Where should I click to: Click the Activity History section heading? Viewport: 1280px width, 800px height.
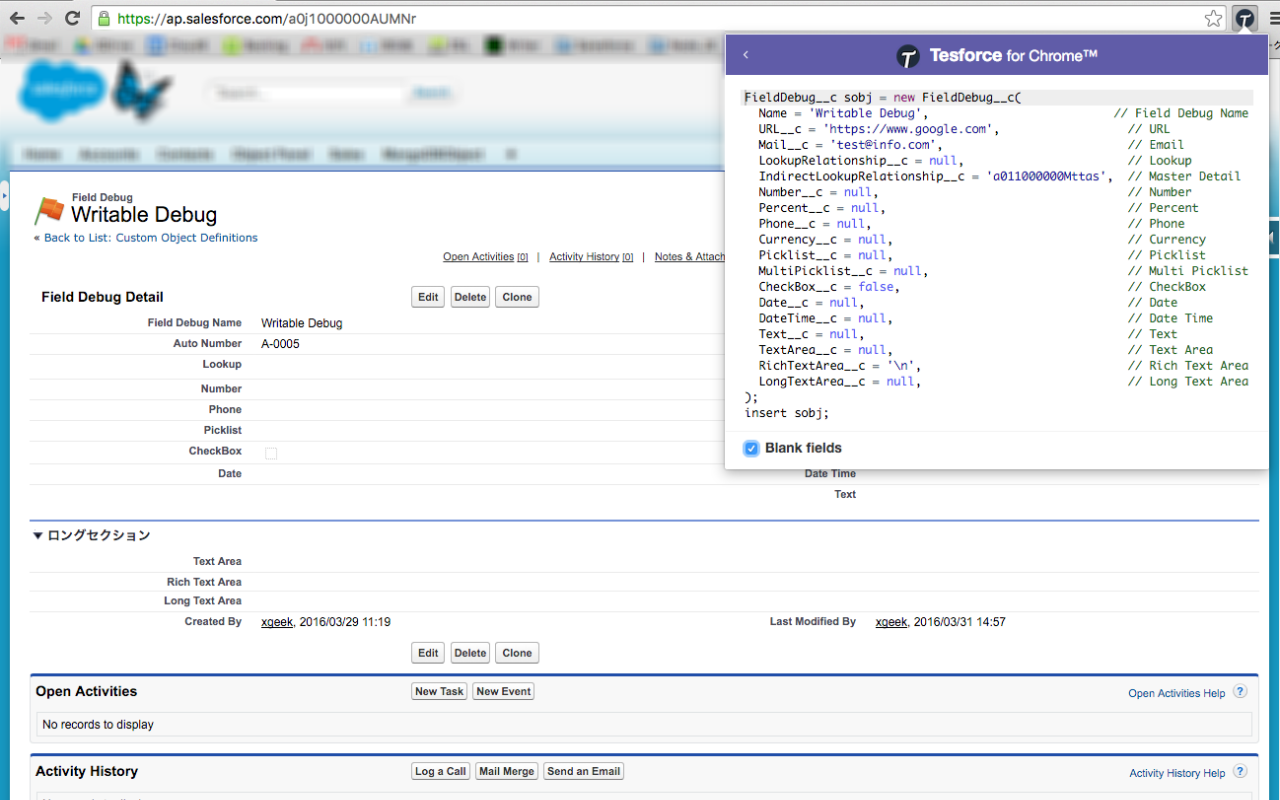(x=86, y=771)
